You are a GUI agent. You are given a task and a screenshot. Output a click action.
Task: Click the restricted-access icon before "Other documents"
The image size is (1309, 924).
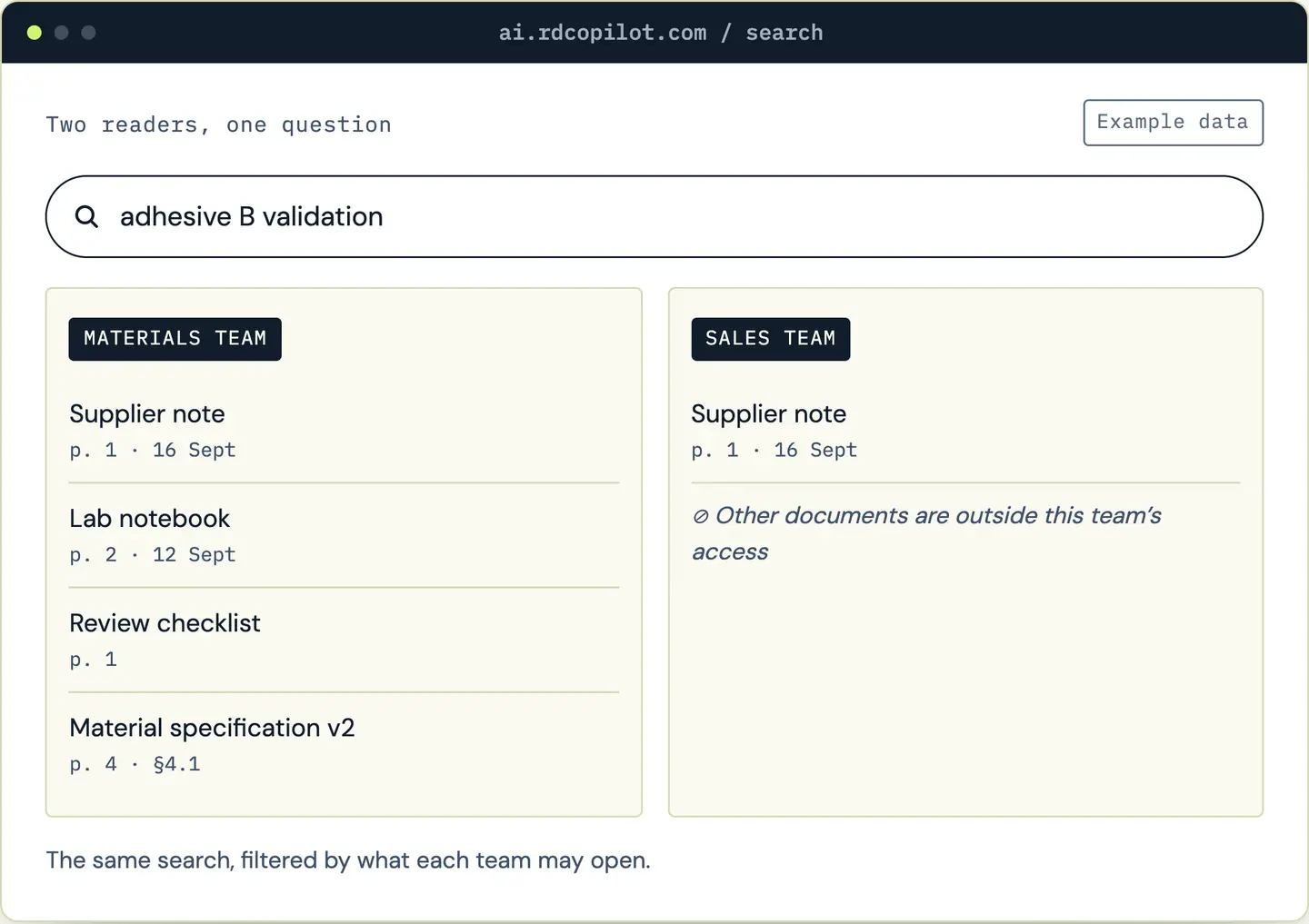[x=700, y=517]
